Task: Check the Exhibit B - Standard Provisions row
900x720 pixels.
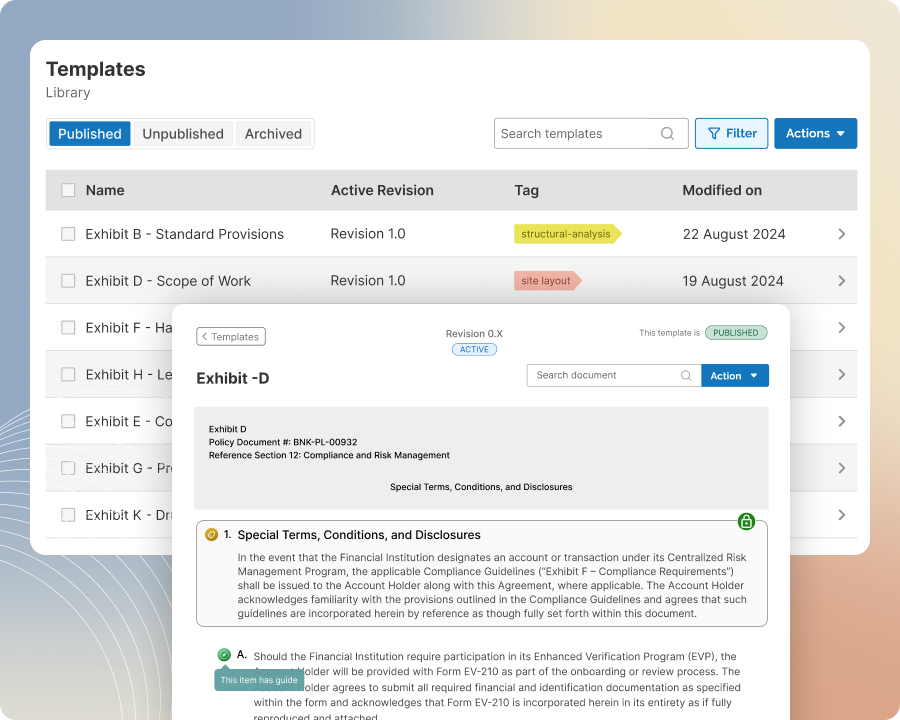Action: [x=68, y=234]
